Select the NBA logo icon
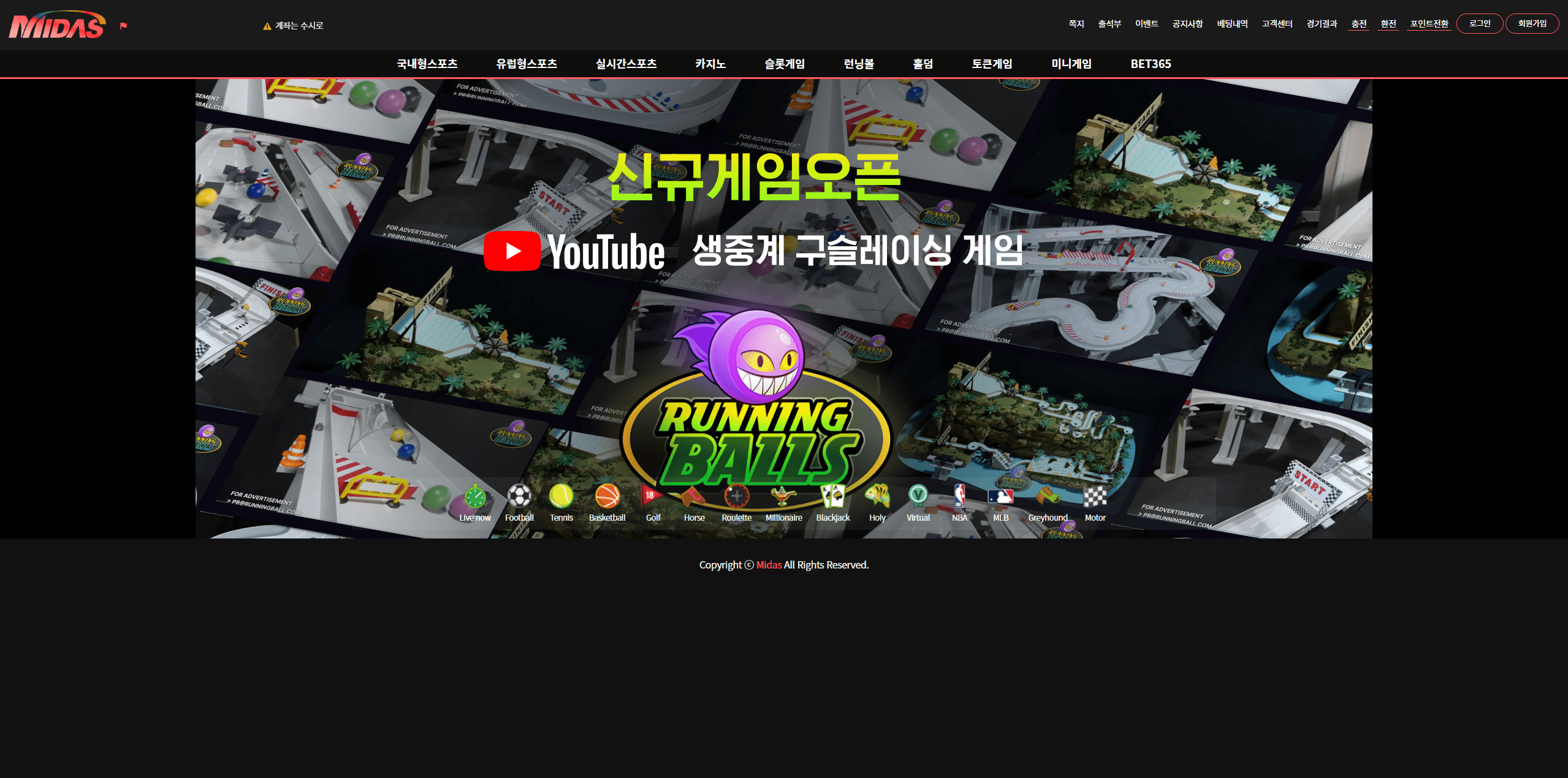1568x778 pixels. (x=959, y=496)
